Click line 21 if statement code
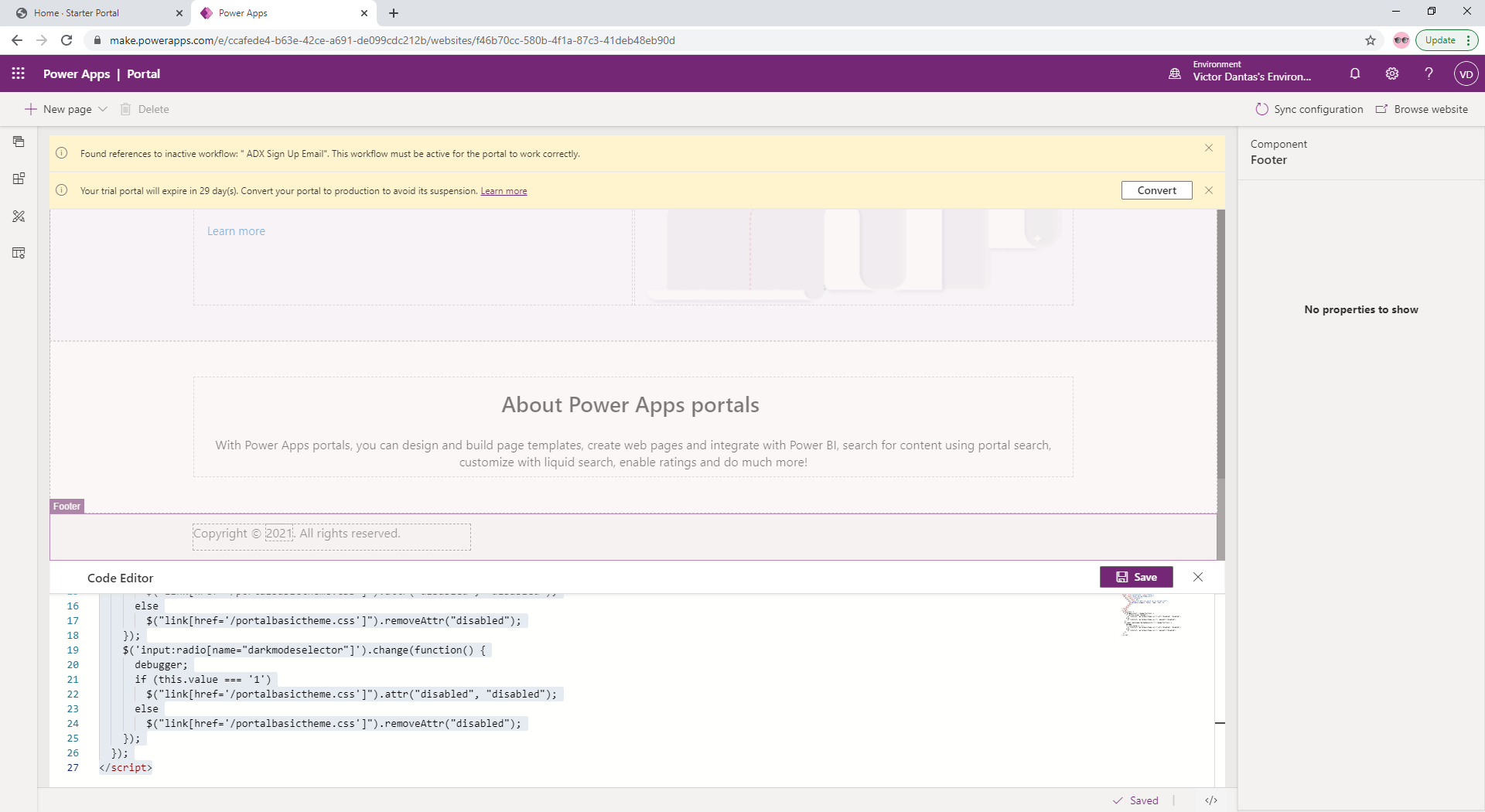The width and height of the screenshot is (1485, 812). tap(203, 680)
